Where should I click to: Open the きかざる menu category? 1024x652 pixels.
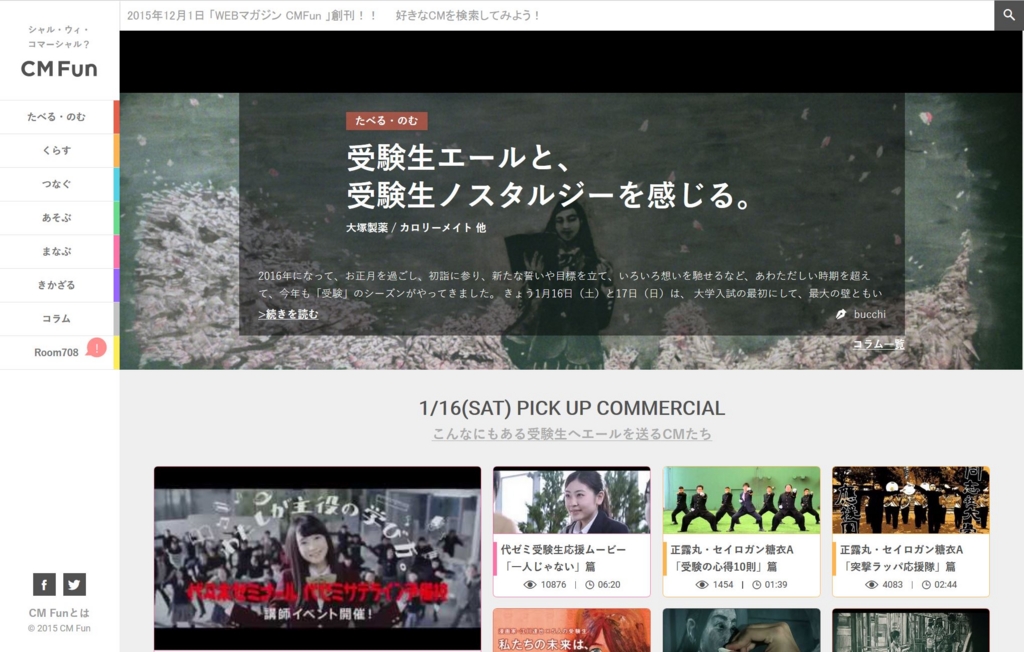[x=59, y=285]
